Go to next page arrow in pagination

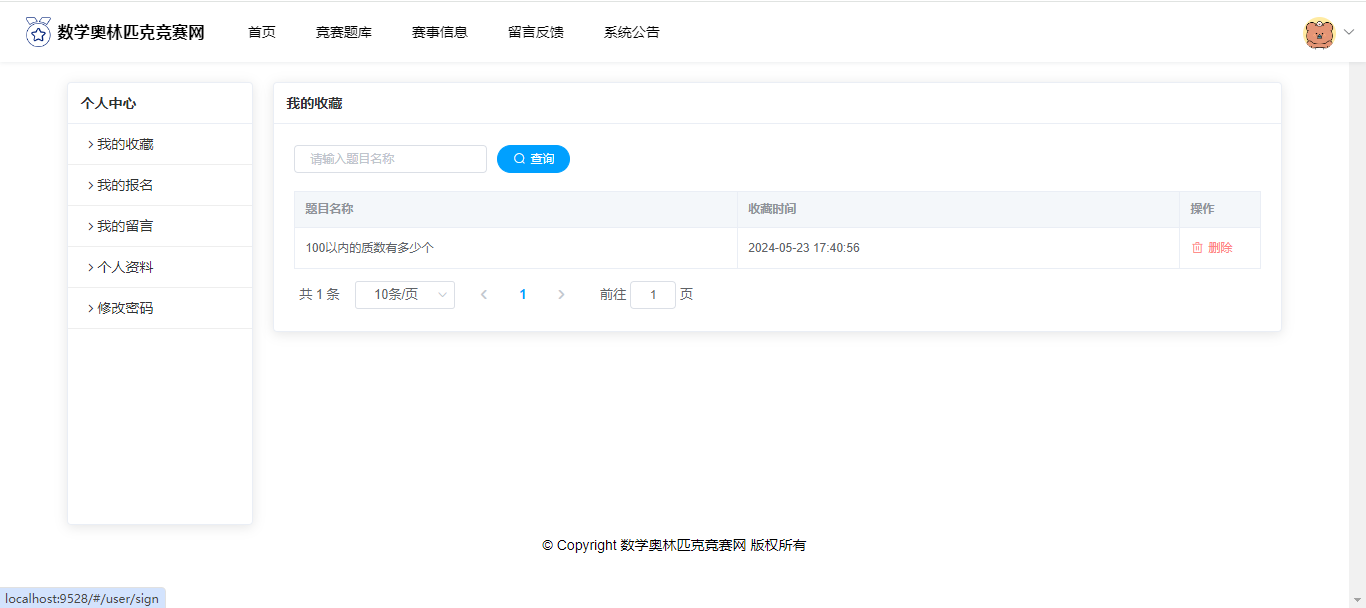[561, 295]
